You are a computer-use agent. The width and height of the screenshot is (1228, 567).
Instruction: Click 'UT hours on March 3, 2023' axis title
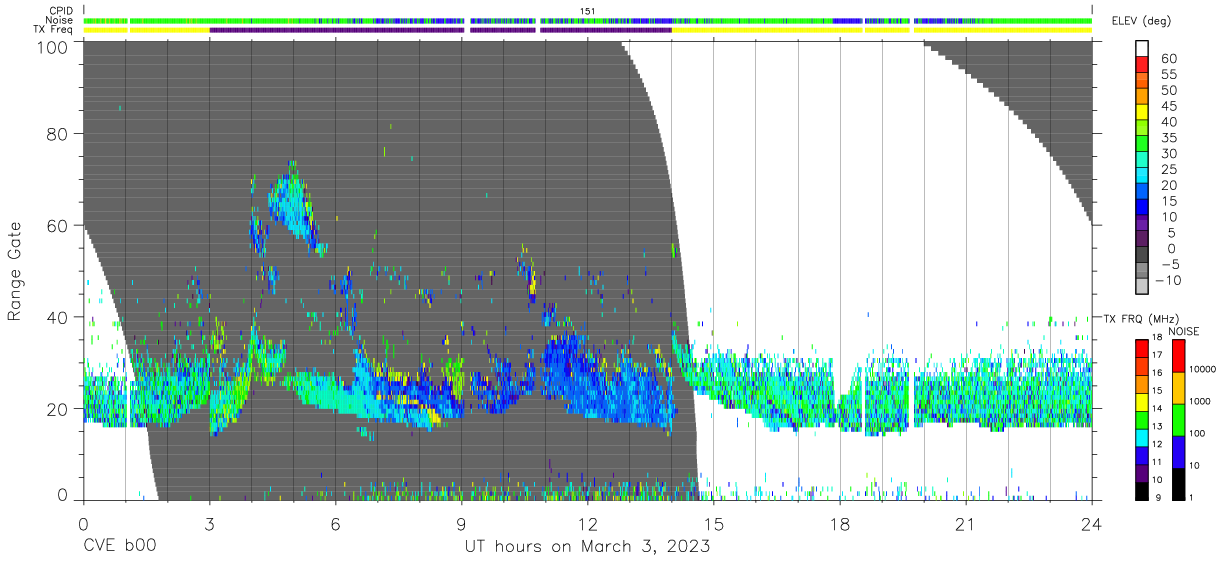(587, 547)
